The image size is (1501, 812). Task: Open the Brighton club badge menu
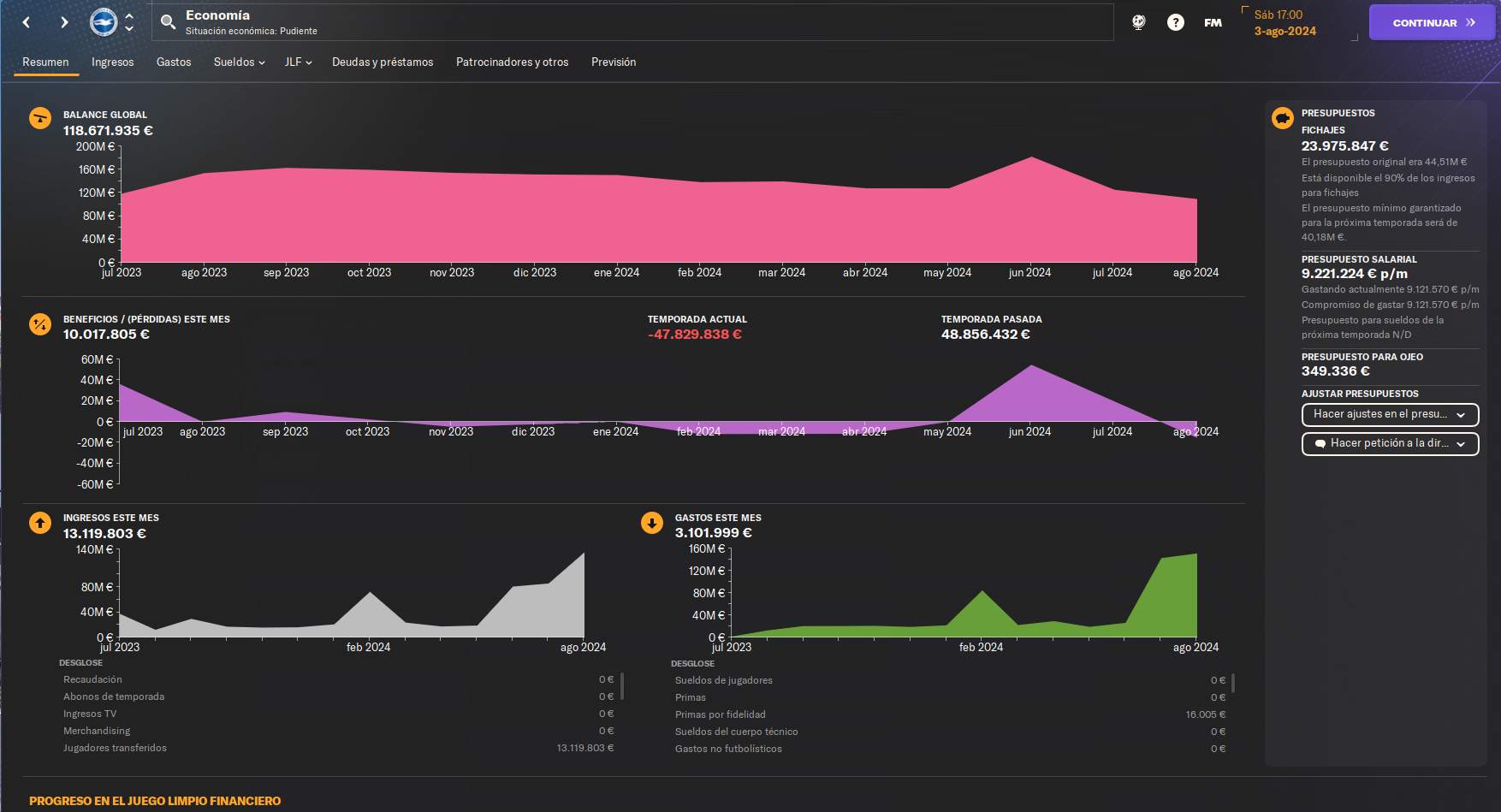click(104, 22)
